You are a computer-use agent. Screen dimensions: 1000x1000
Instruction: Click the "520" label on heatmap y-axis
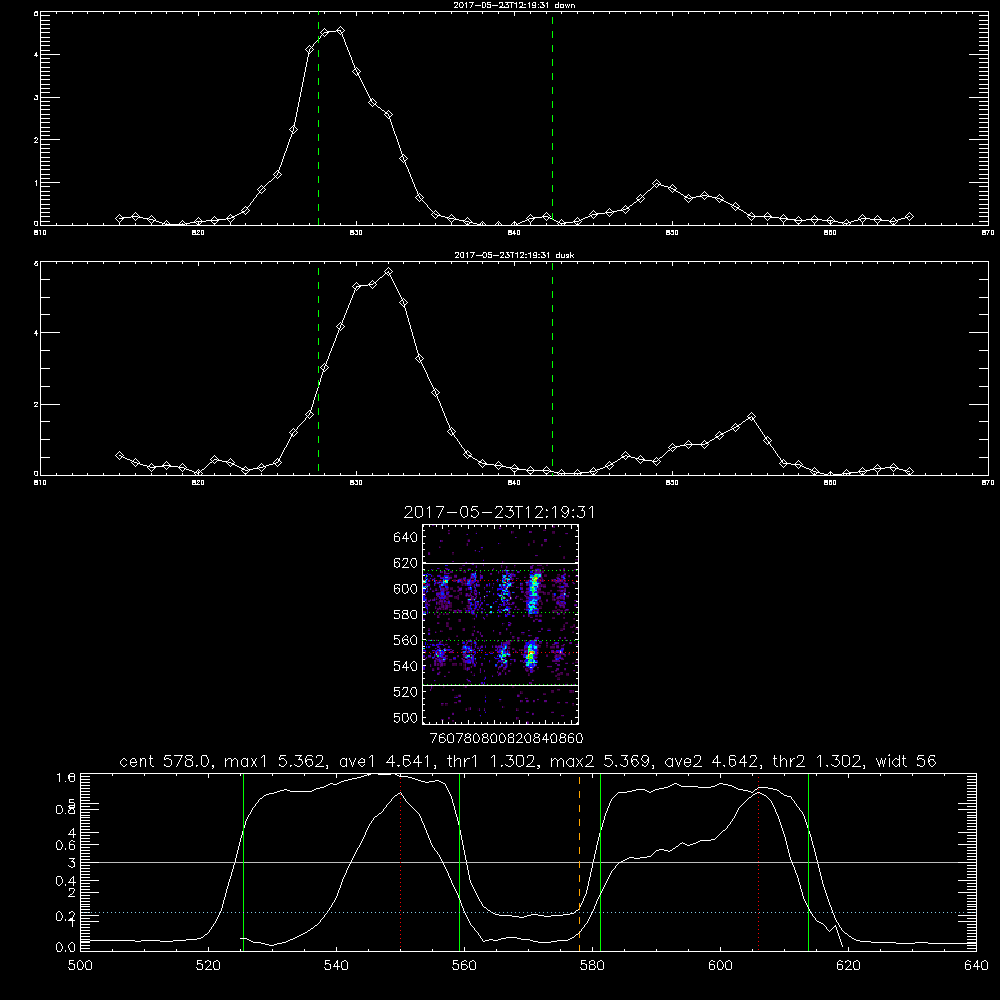point(406,692)
